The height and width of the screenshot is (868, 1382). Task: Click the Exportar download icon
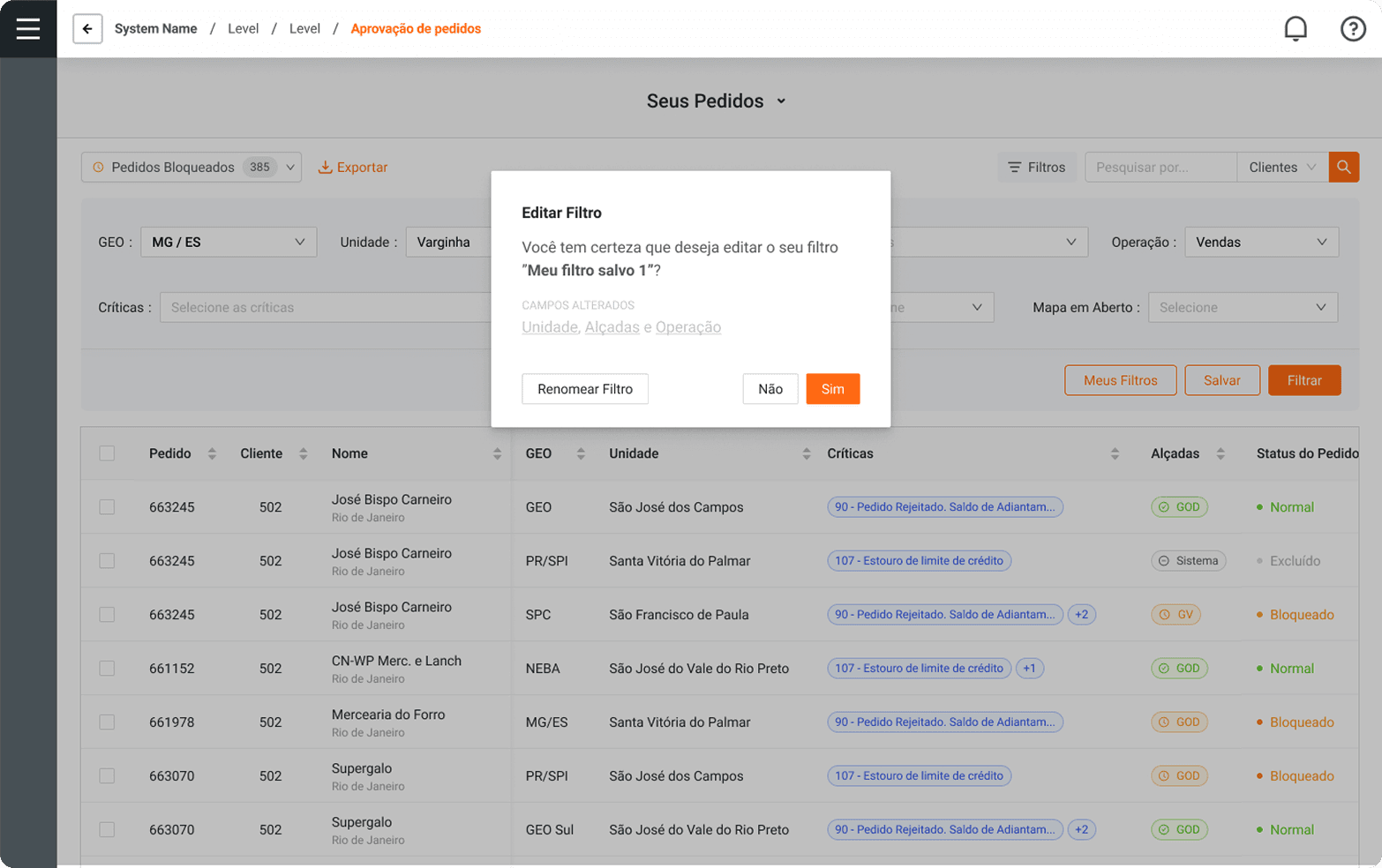pos(325,167)
